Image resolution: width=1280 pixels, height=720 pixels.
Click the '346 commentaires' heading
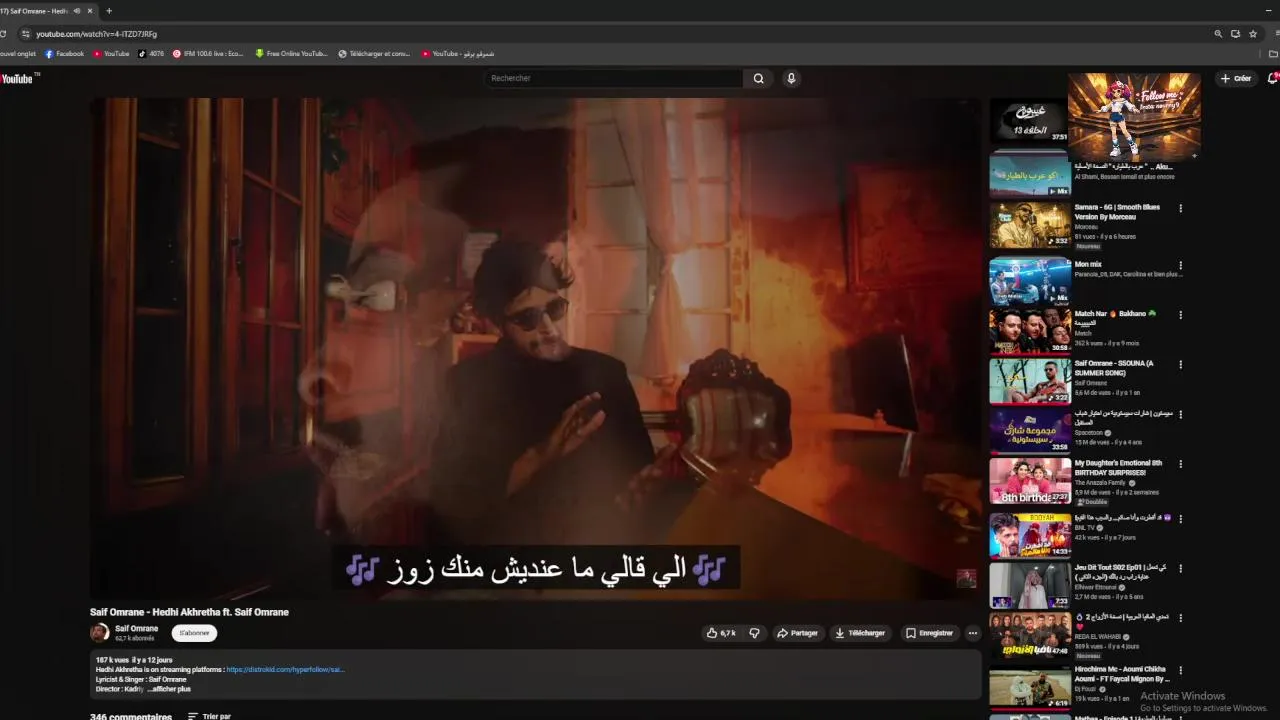tap(131, 716)
